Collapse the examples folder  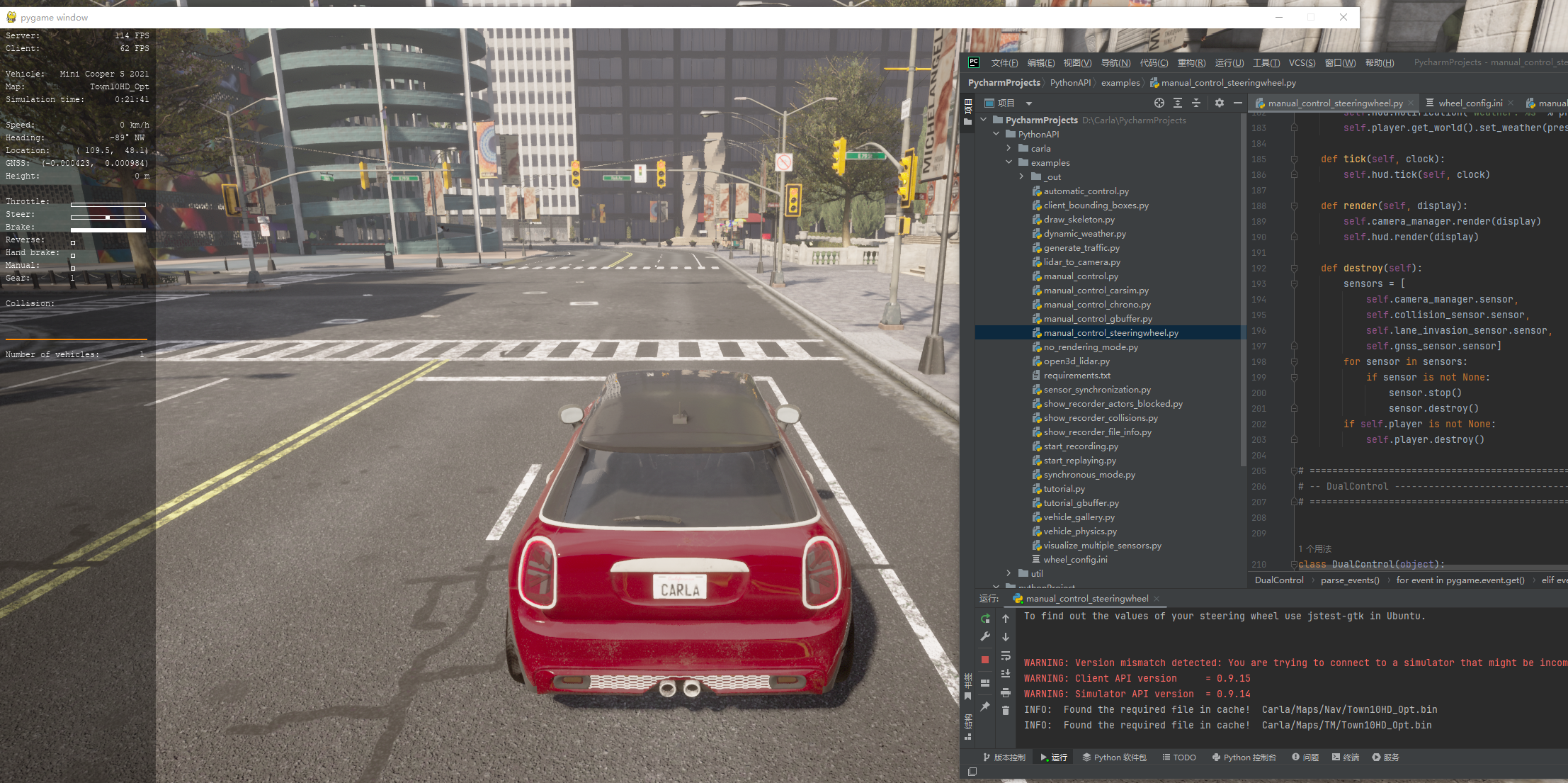pos(1009,162)
